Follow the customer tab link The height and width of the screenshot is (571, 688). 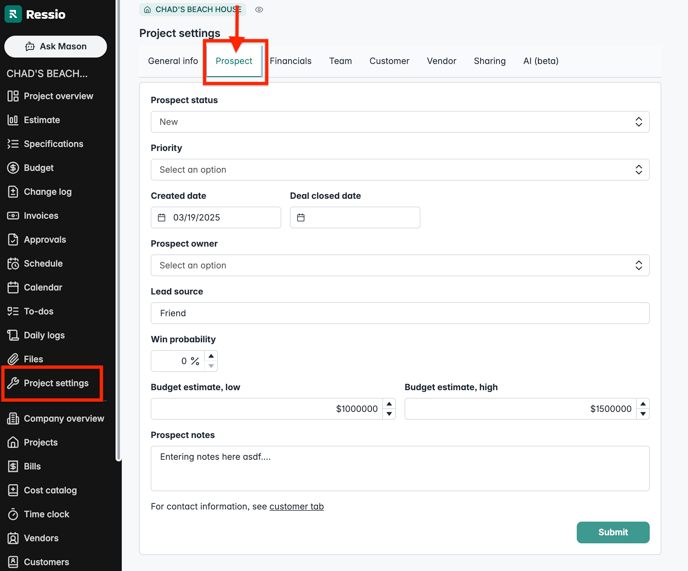click(x=296, y=507)
